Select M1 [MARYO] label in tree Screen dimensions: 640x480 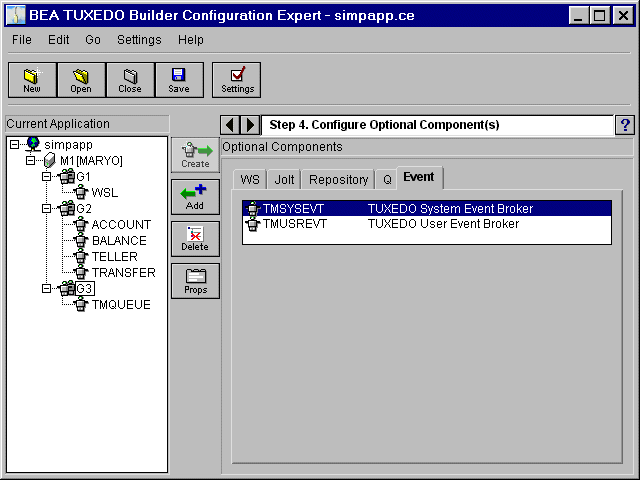pyautogui.click(x=91, y=160)
